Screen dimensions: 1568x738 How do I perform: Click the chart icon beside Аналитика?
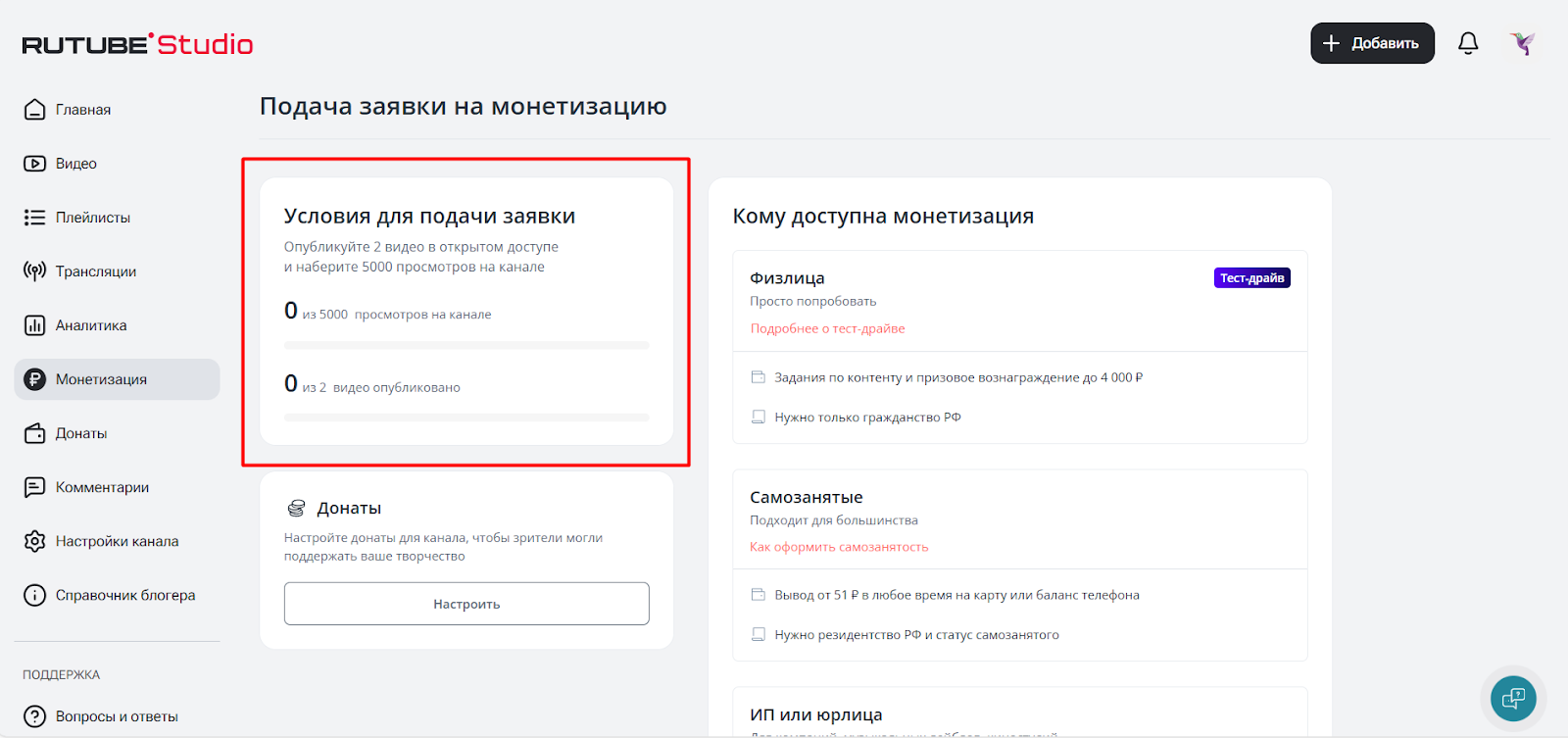(x=34, y=325)
